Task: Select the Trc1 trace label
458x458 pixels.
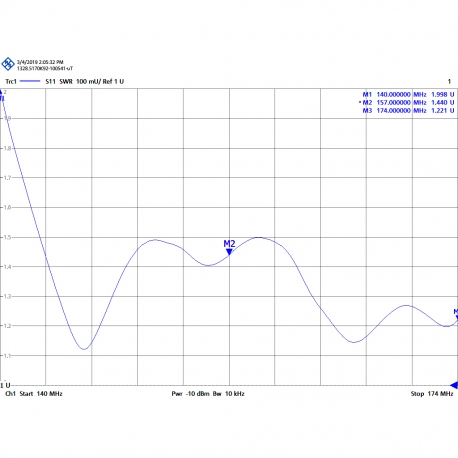Action: coord(11,81)
